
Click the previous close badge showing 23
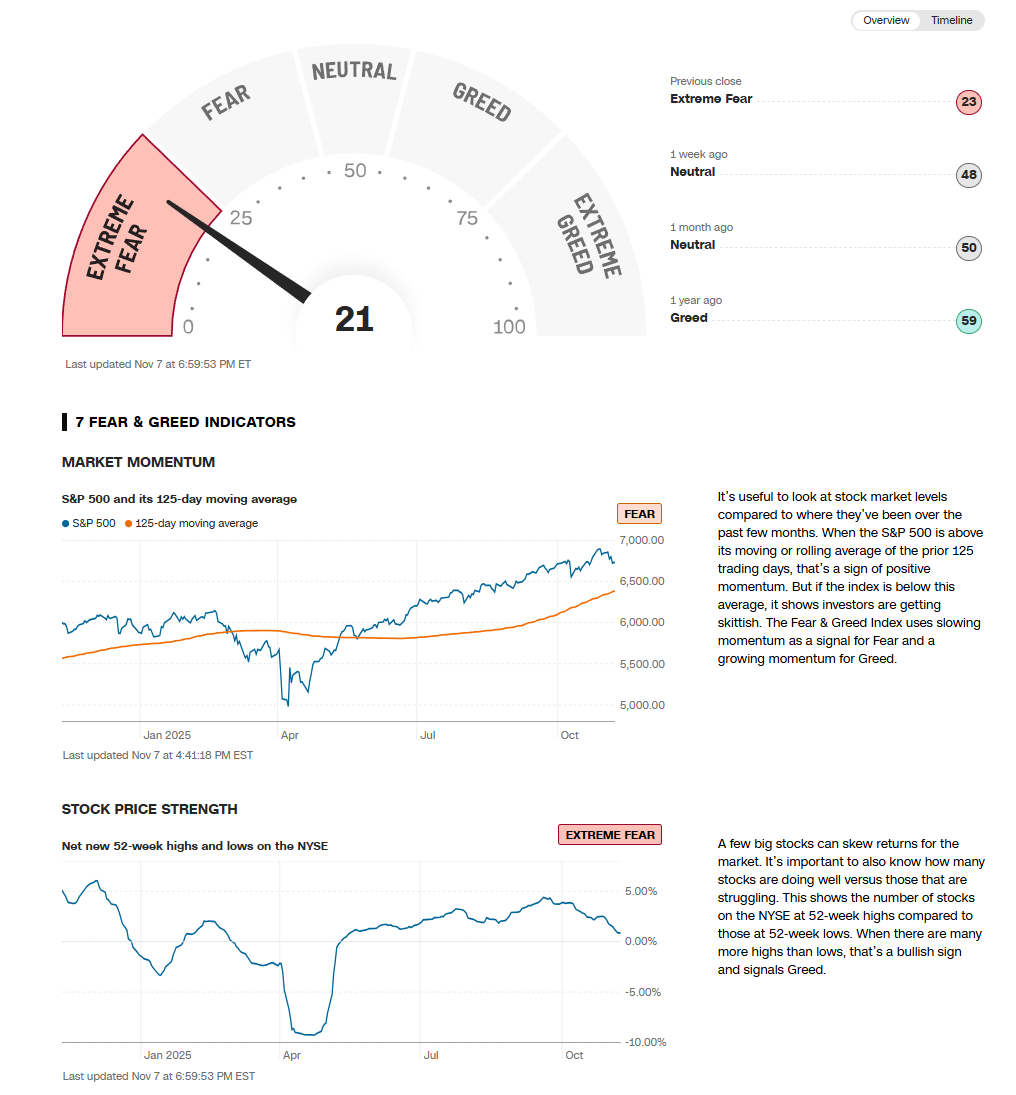tap(968, 102)
